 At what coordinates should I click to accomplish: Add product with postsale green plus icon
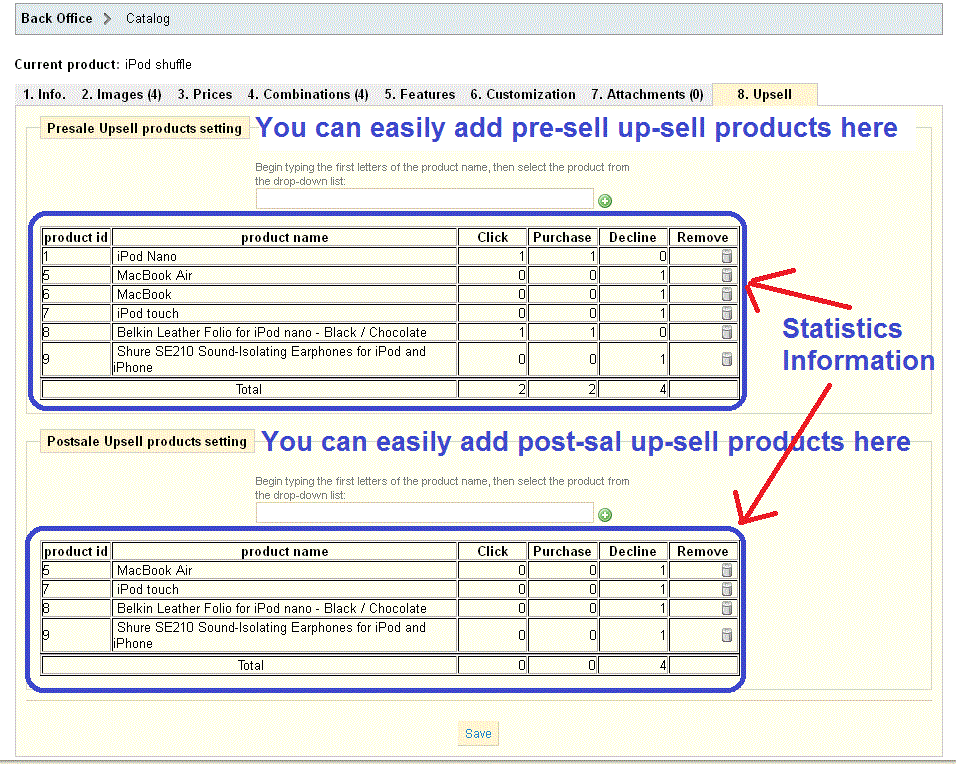pyautogui.click(x=605, y=515)
